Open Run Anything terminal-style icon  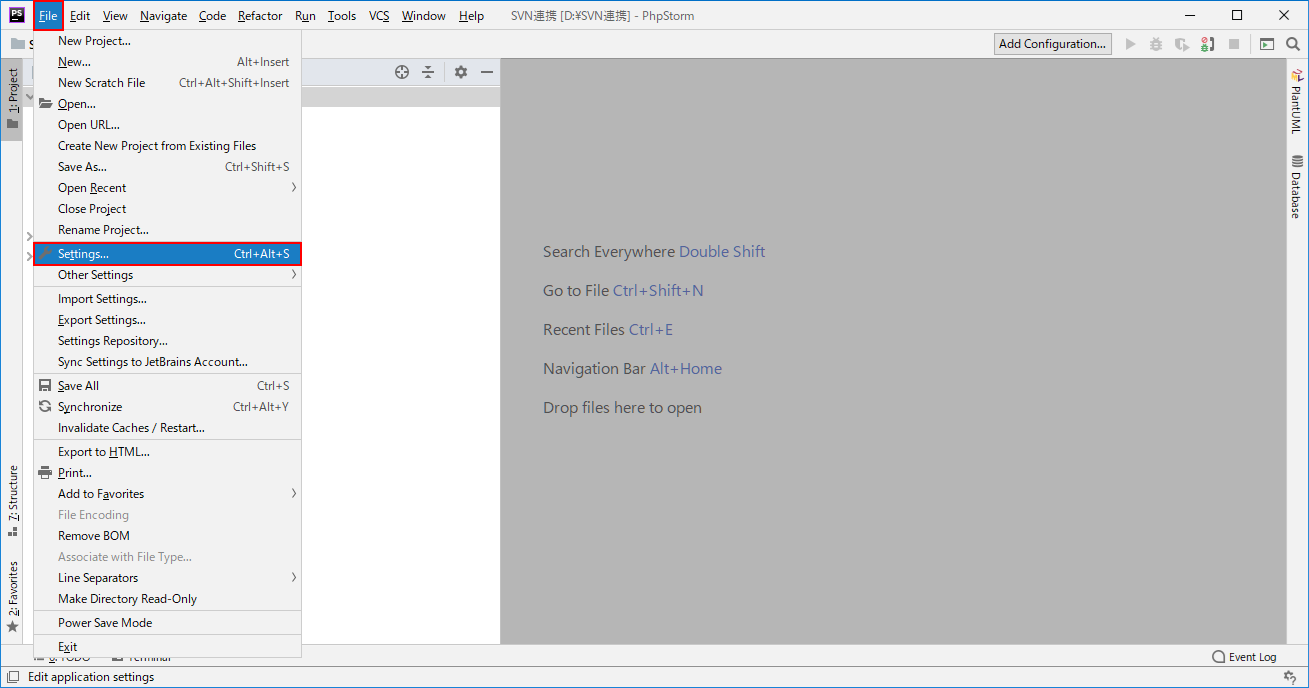(1267, 44)
